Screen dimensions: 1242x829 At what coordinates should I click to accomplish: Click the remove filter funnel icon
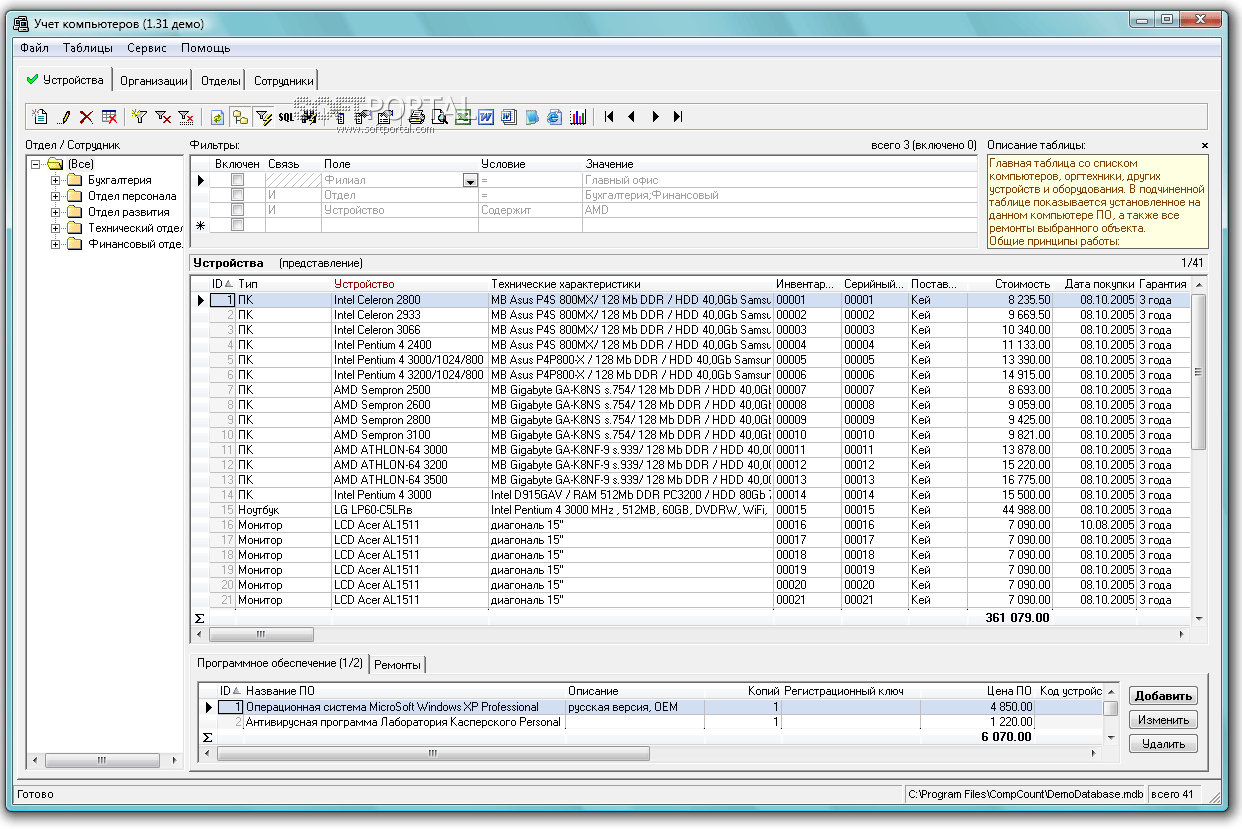(x=163, y=117)
